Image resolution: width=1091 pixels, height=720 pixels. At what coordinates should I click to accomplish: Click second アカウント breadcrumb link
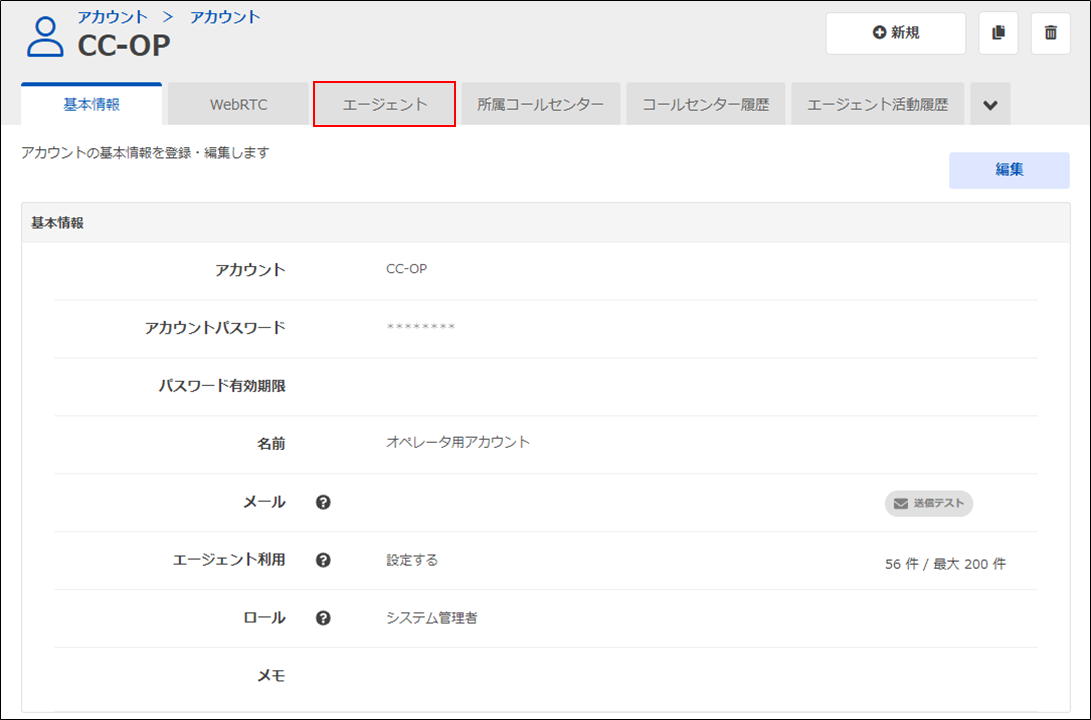coord(225,17)
